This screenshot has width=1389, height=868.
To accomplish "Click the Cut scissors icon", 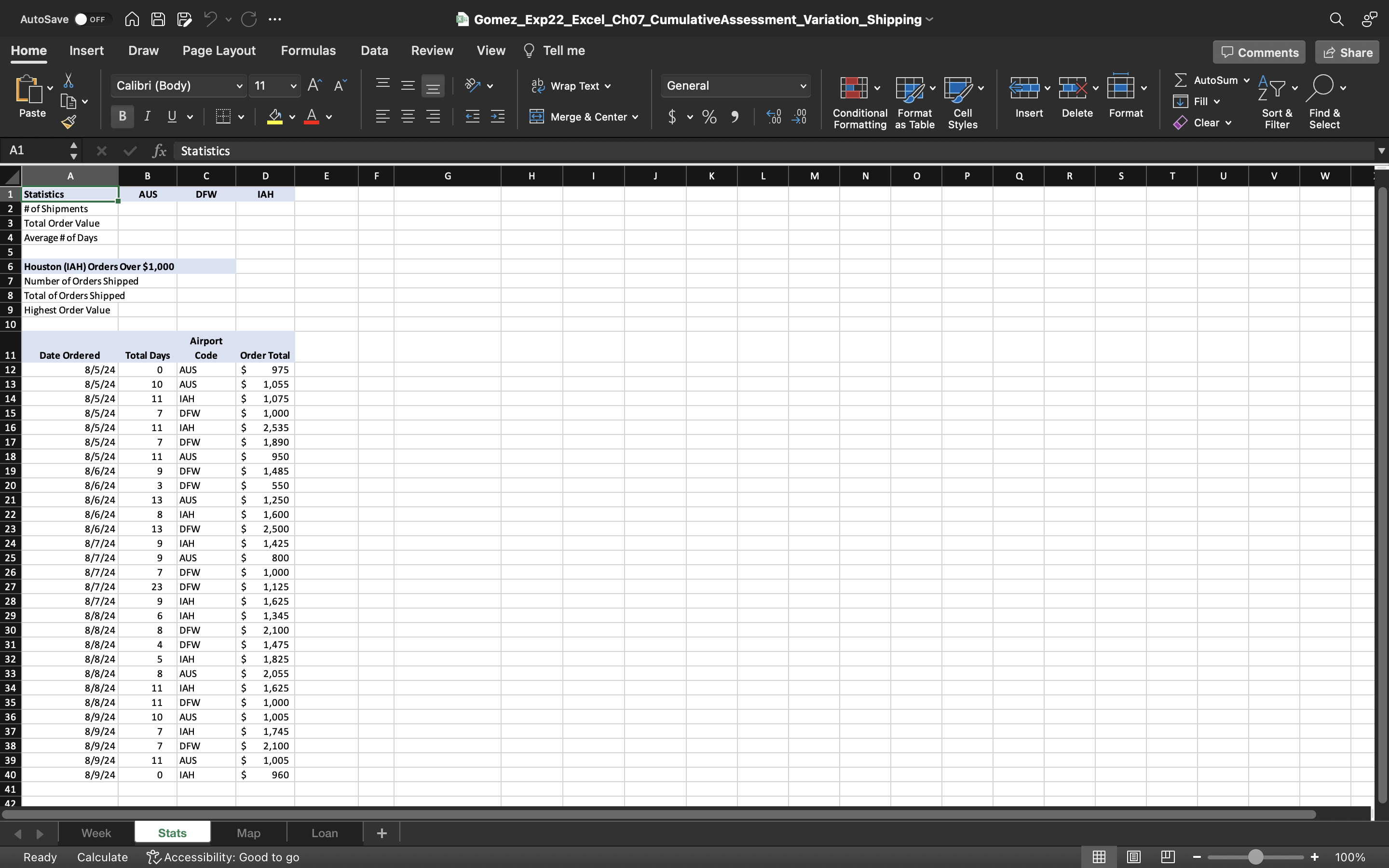I will 68,81.
